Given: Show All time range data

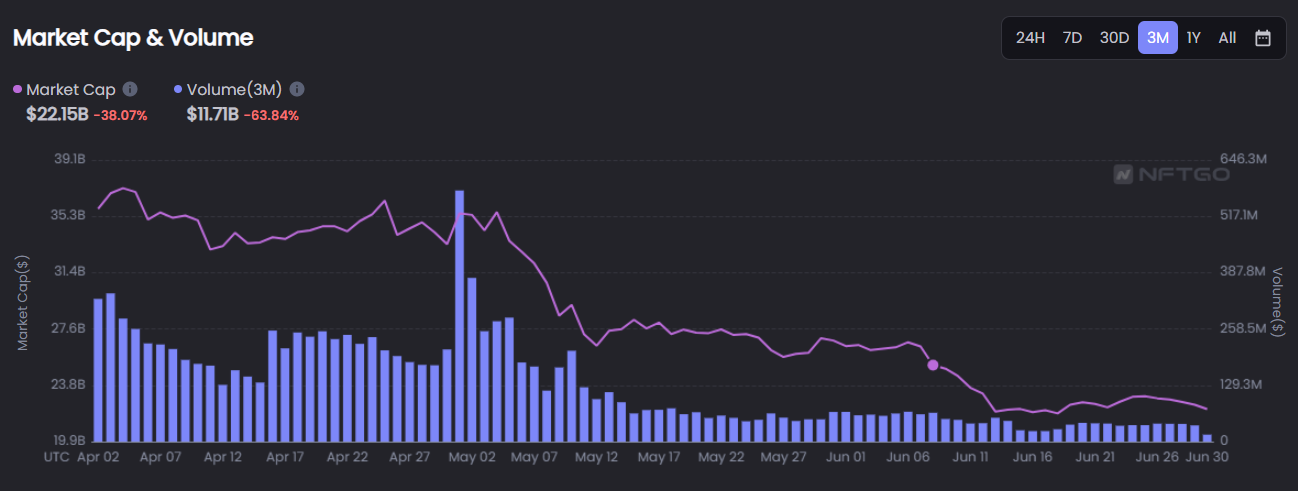Looking at the screenshot, I should (x=1227, y=38).
